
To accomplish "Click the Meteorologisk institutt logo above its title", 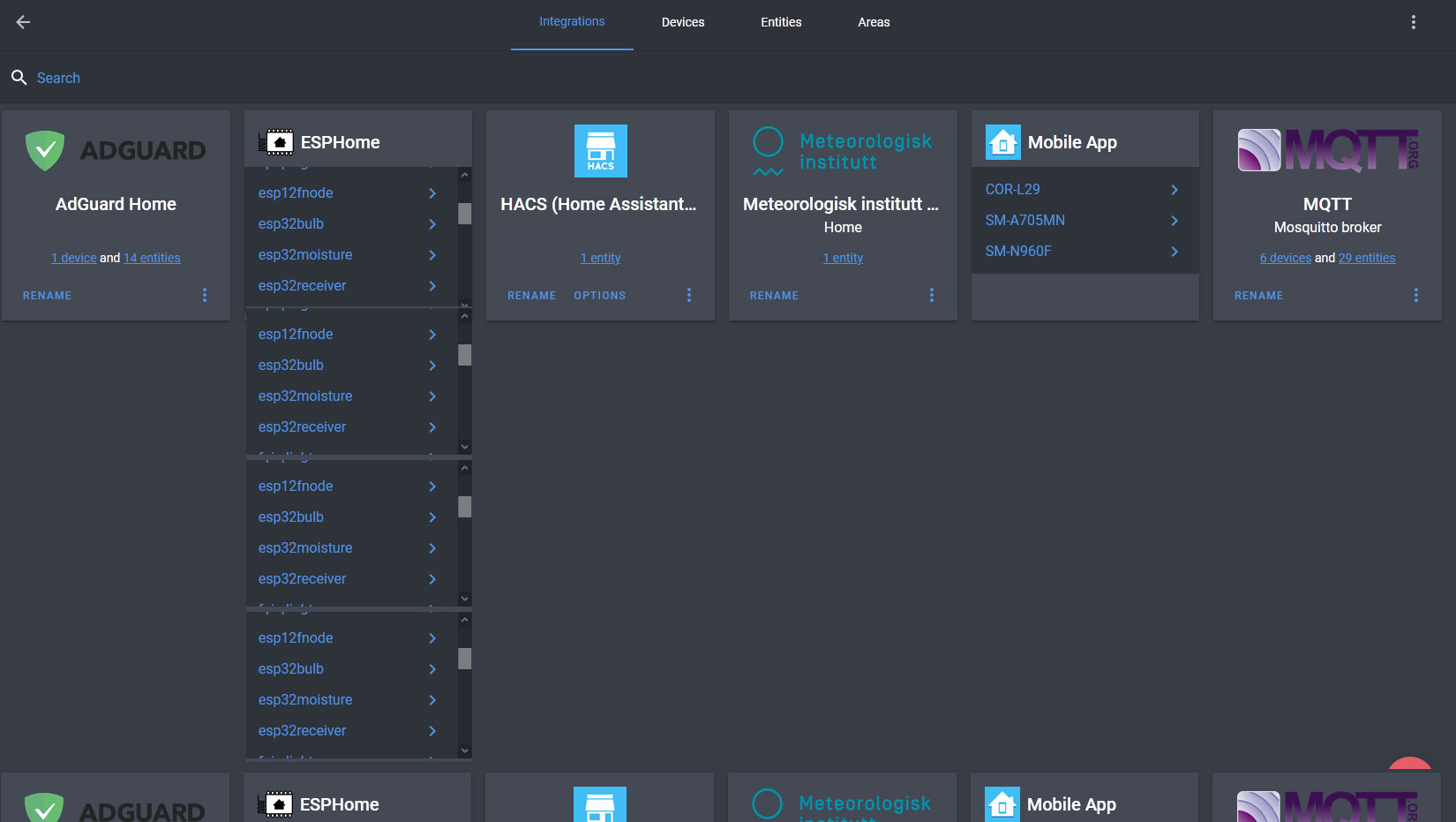I will coord(843,151).
